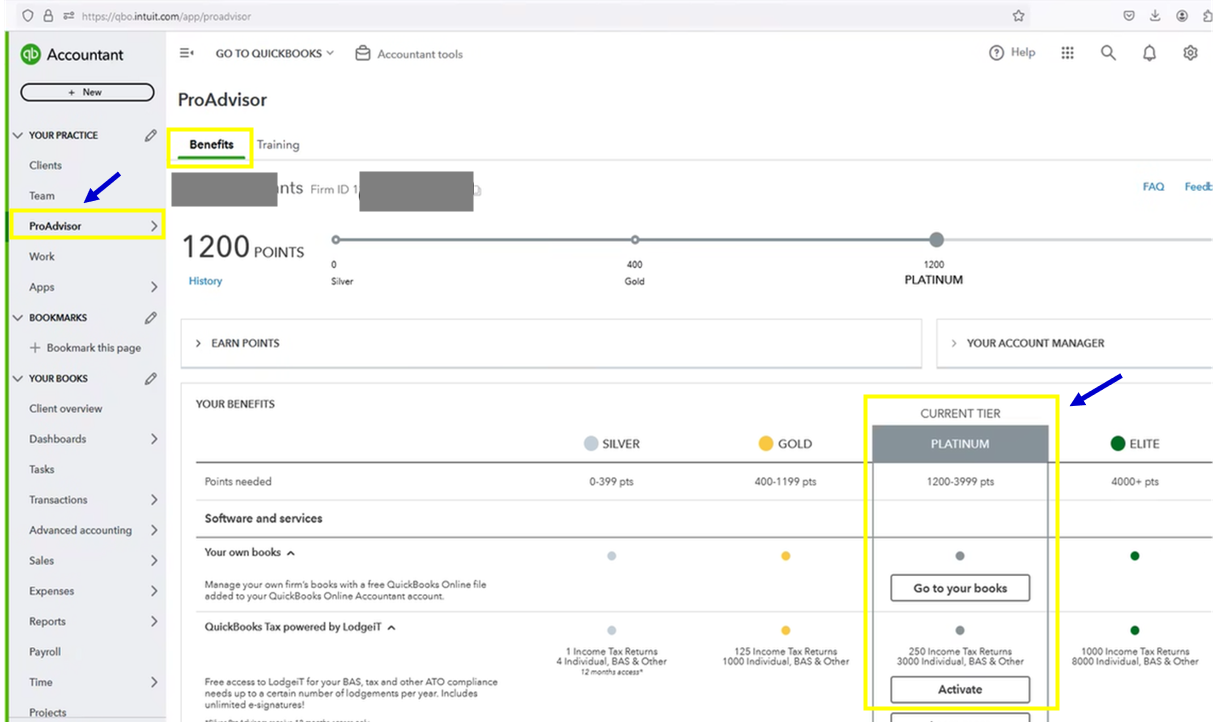Screen dimensions: 1220x722
Task: Click the Activate button for LodgeiT
Action: (960, 689)
